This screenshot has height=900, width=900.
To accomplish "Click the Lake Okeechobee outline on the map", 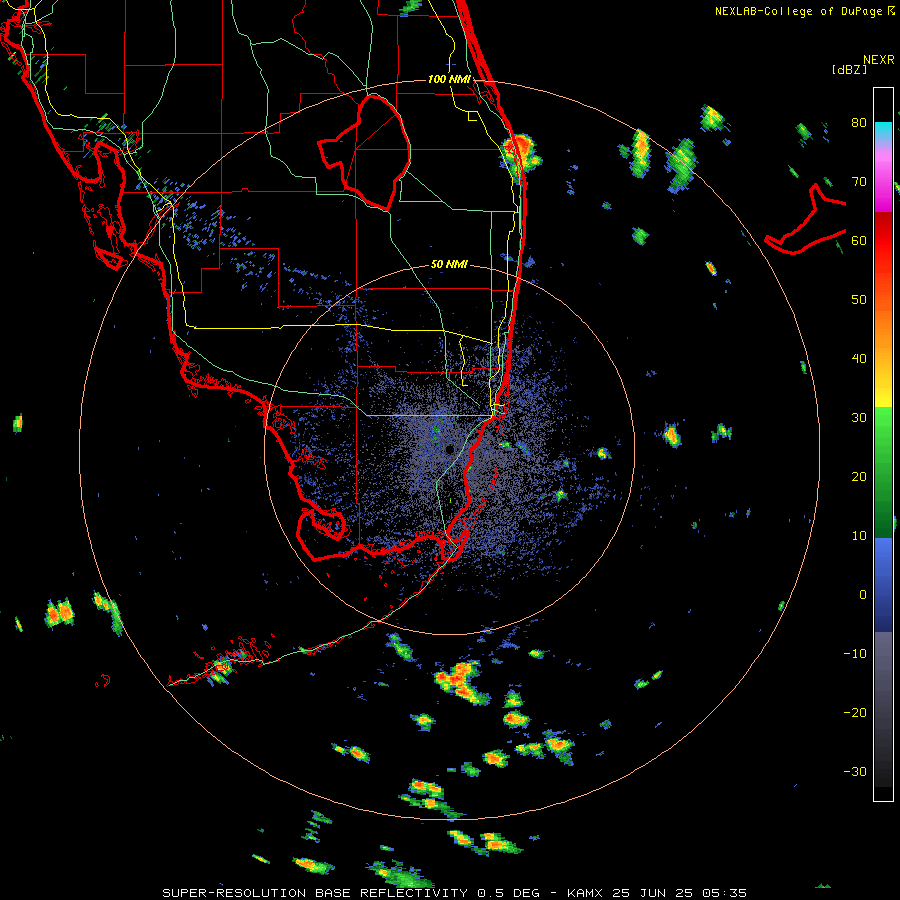I will pyautogui.click(x=364, y=152).
